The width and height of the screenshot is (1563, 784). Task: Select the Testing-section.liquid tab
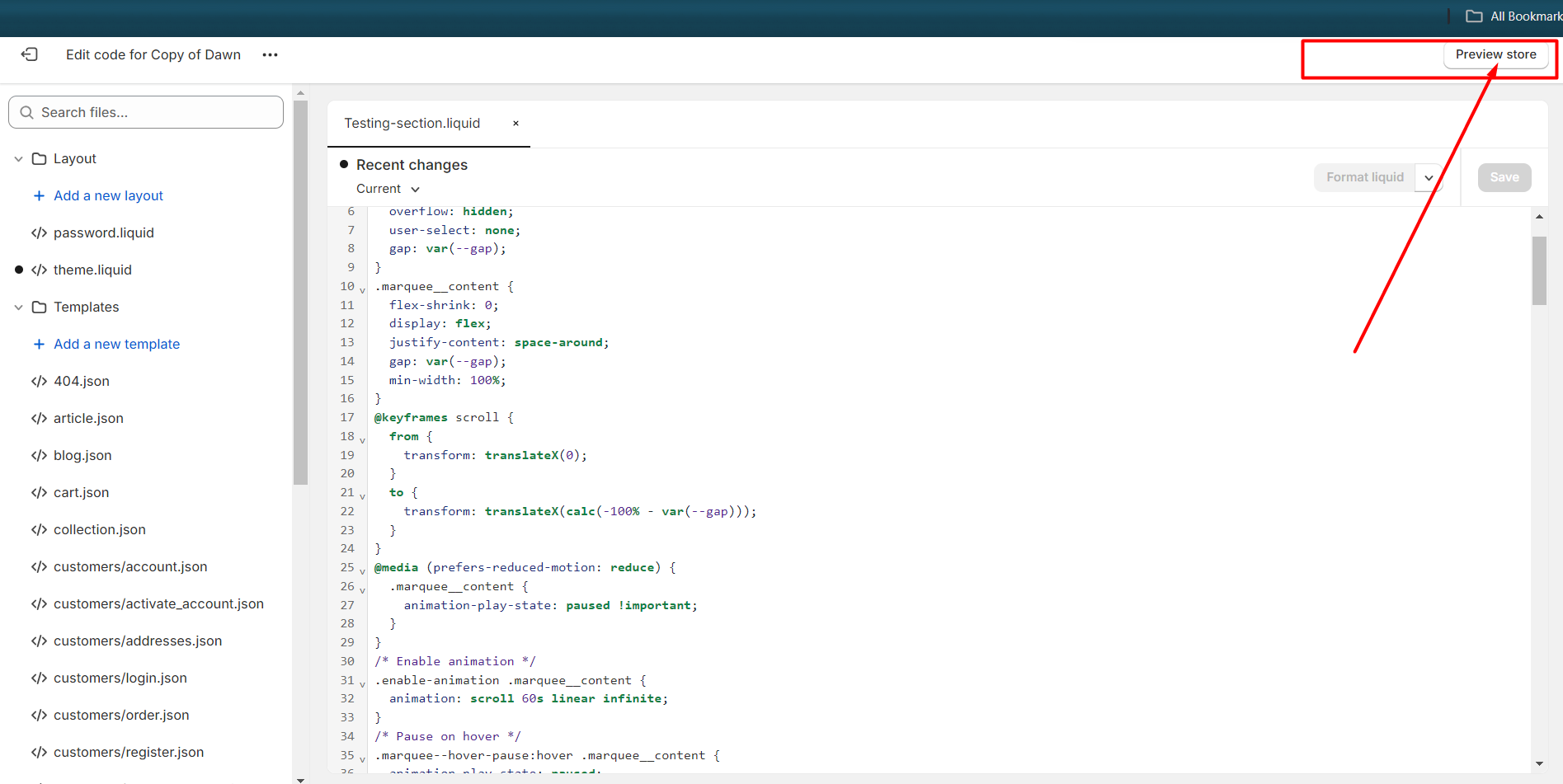412,123
